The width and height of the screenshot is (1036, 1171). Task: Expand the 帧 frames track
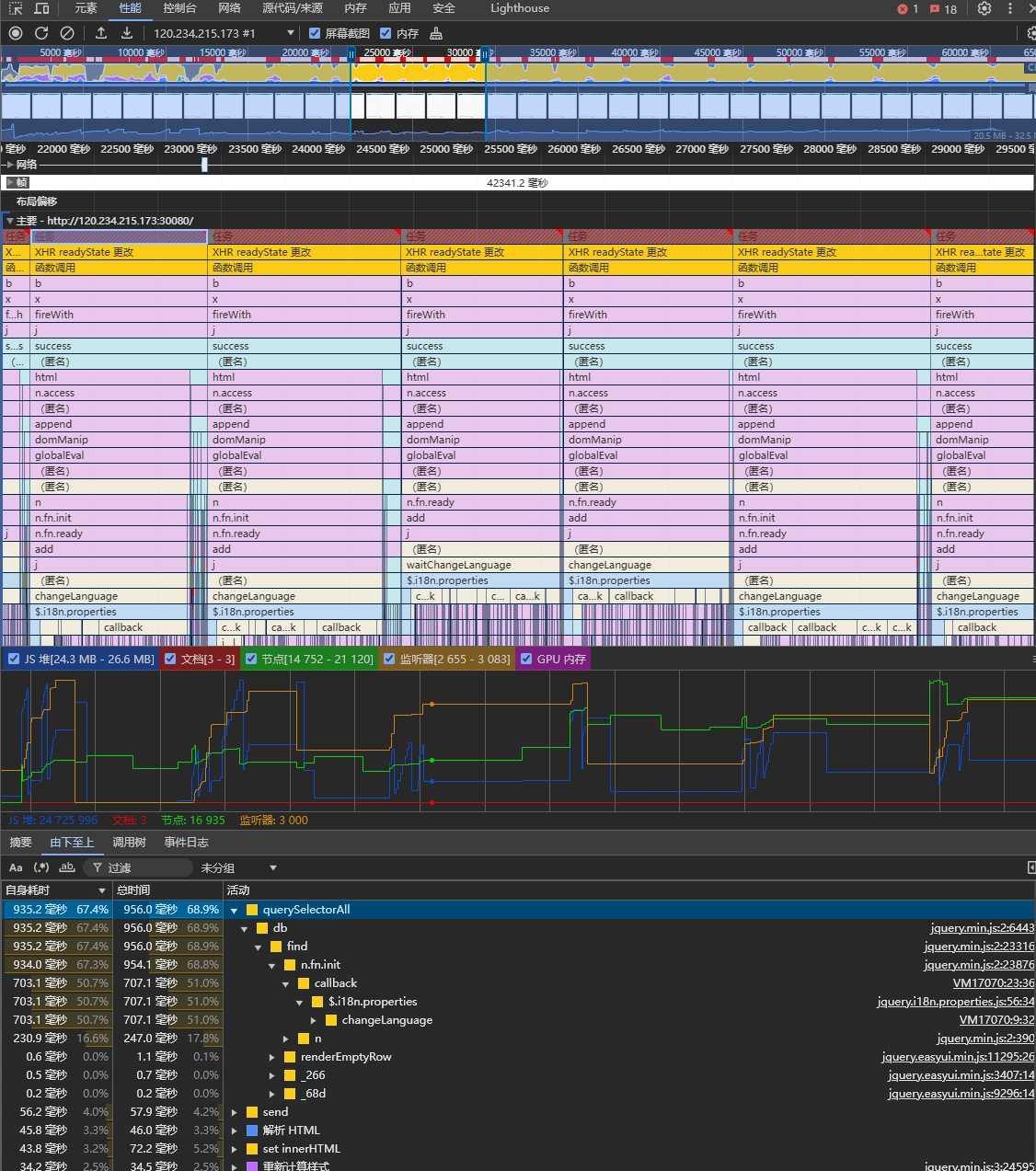[10, 183]
